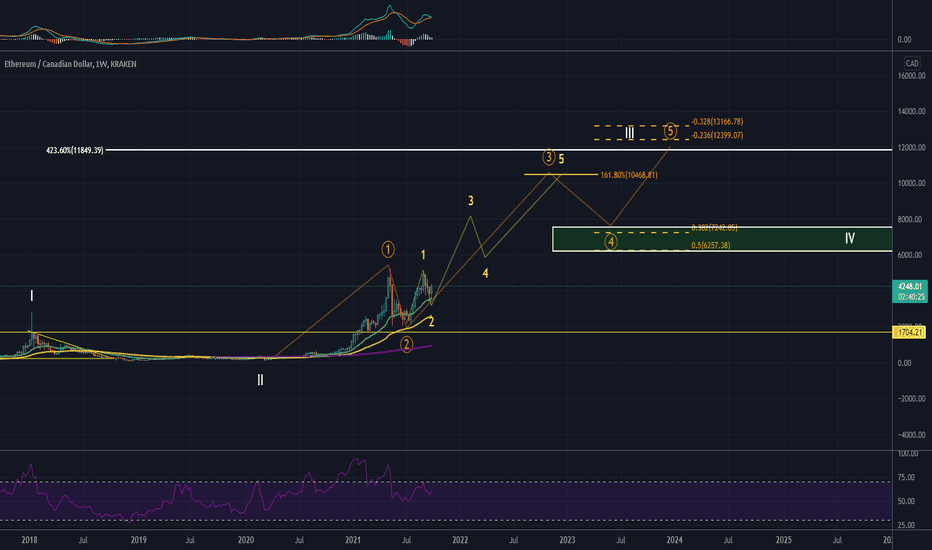Select the circled 2 wave marker
The height and width of the screenshot is (550, 932).
407,344
